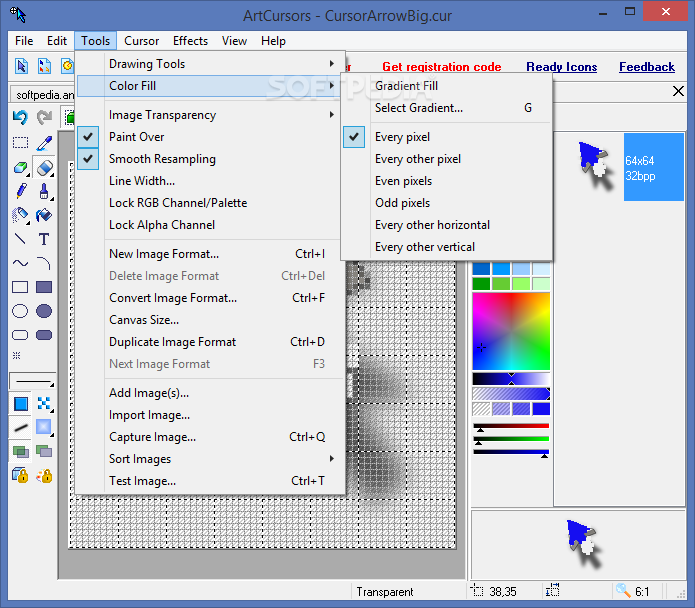Open gradient square fill options
695x608 pixels.
(44, 427)
